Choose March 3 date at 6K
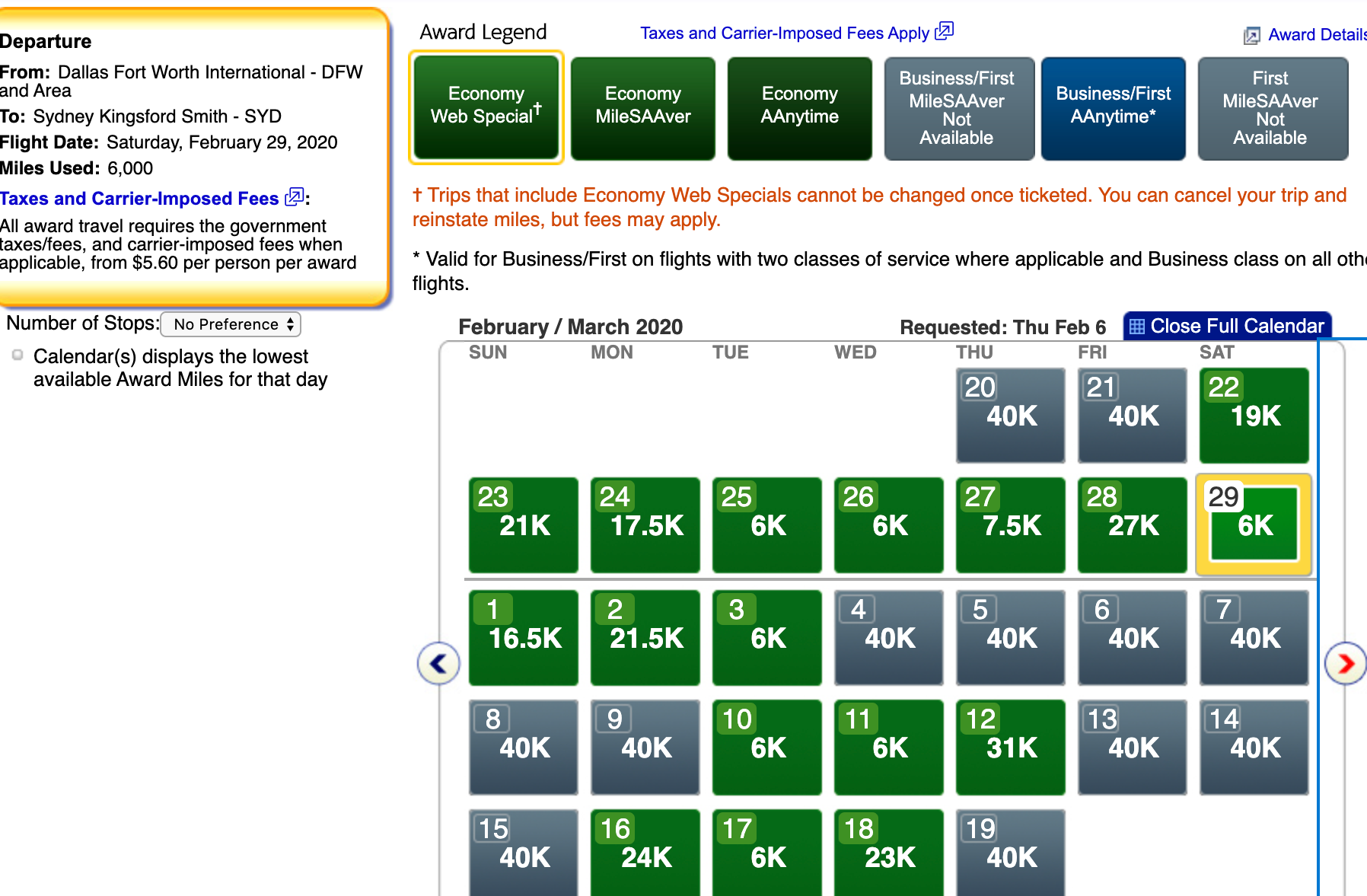Viewport: 1367px width, 896px height. click(766, 638)
